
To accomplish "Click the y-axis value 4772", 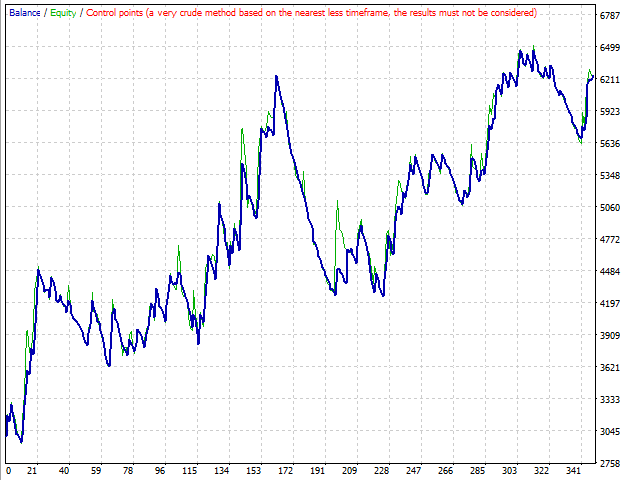I will (610, 240).
